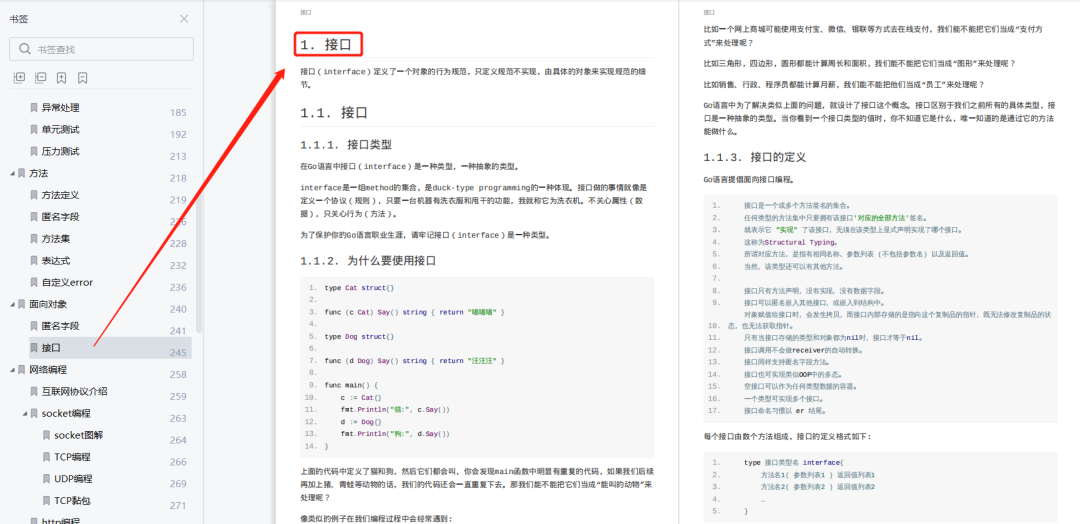
Task: Click the bookmark icon beside TCP编程
Action: (46, 457)
